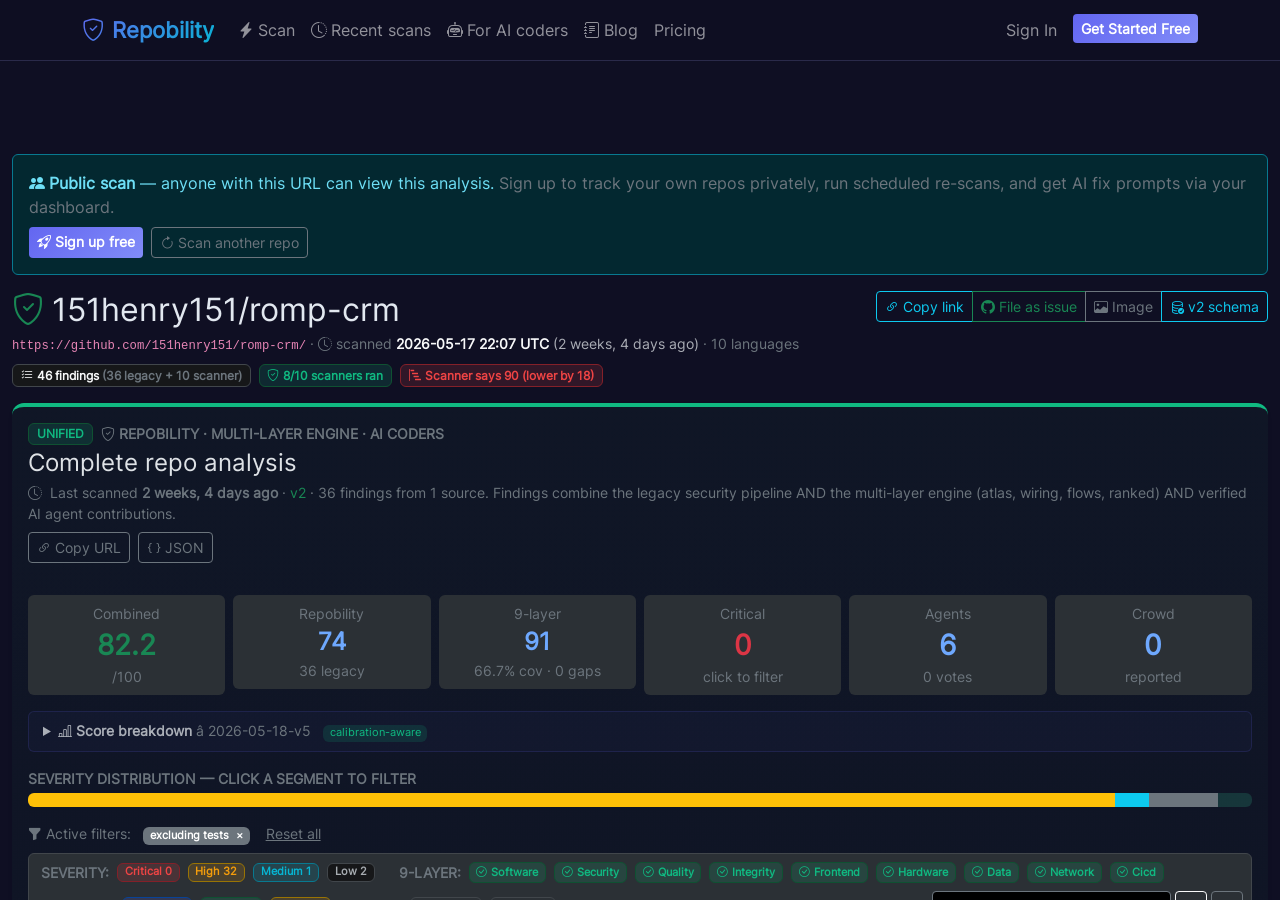Click the people icon beside Public scan

(37, 183)
